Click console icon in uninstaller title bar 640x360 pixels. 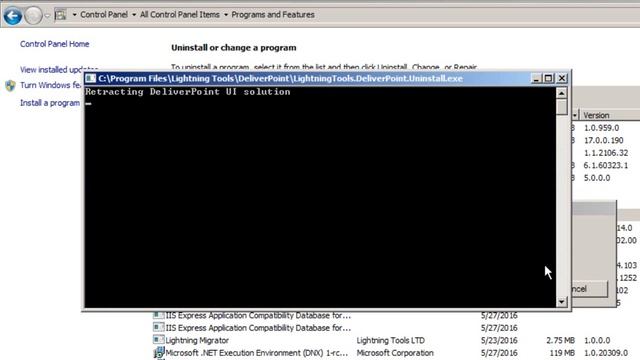(x=91, y=78)
